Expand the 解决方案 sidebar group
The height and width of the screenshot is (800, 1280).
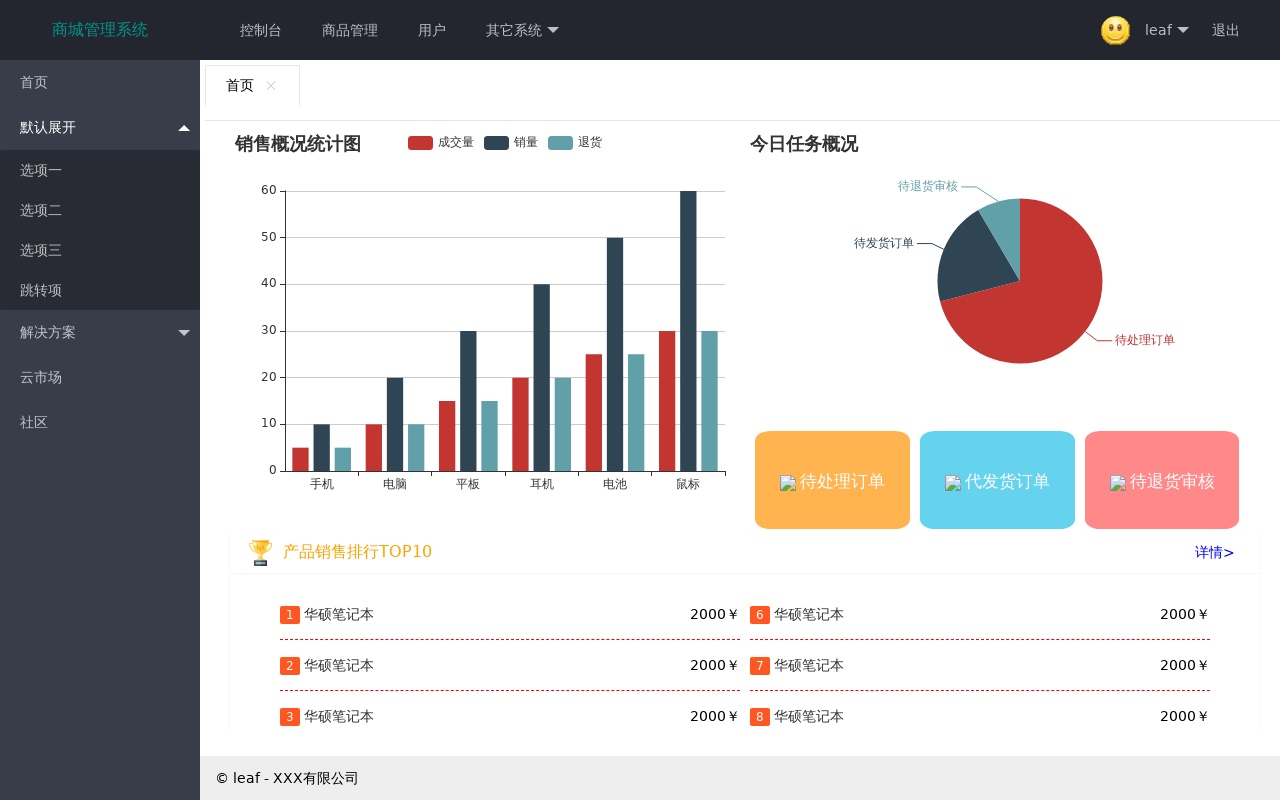pos(100,332)
